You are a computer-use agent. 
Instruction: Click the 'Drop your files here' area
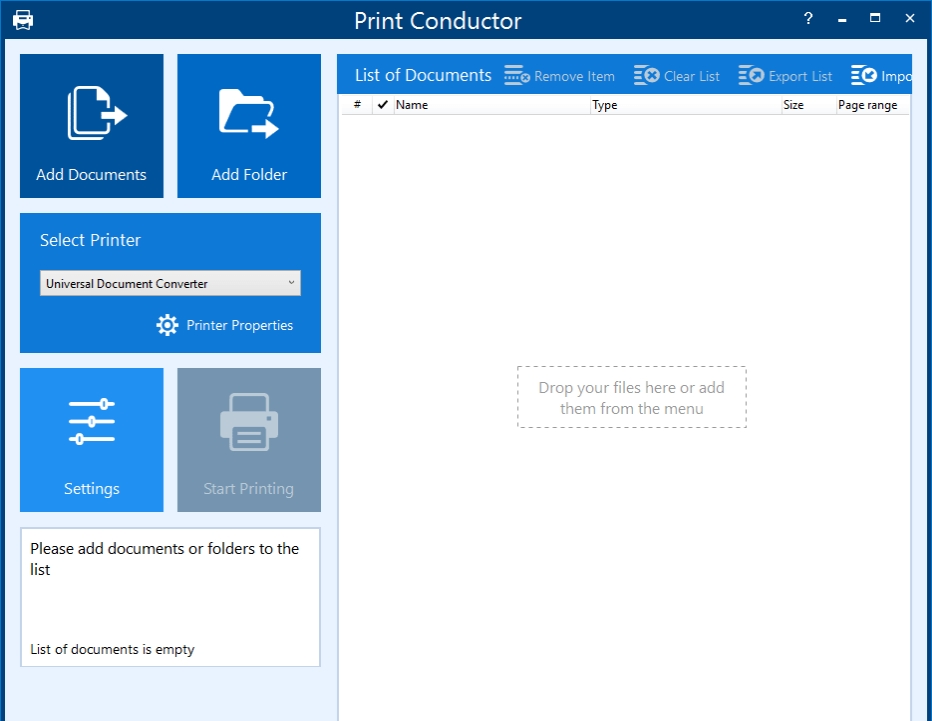(631, 398)
